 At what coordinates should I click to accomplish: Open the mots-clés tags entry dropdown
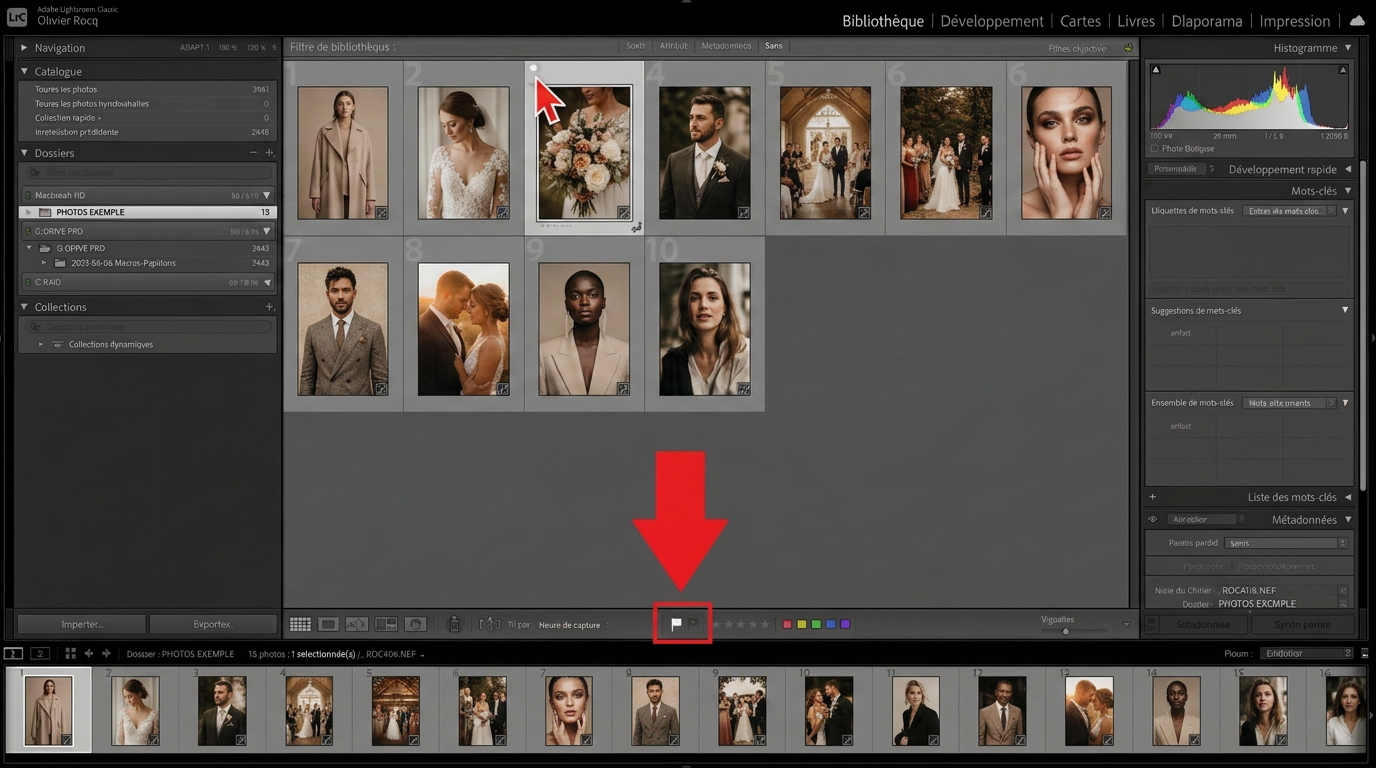tap(1289, 211)
